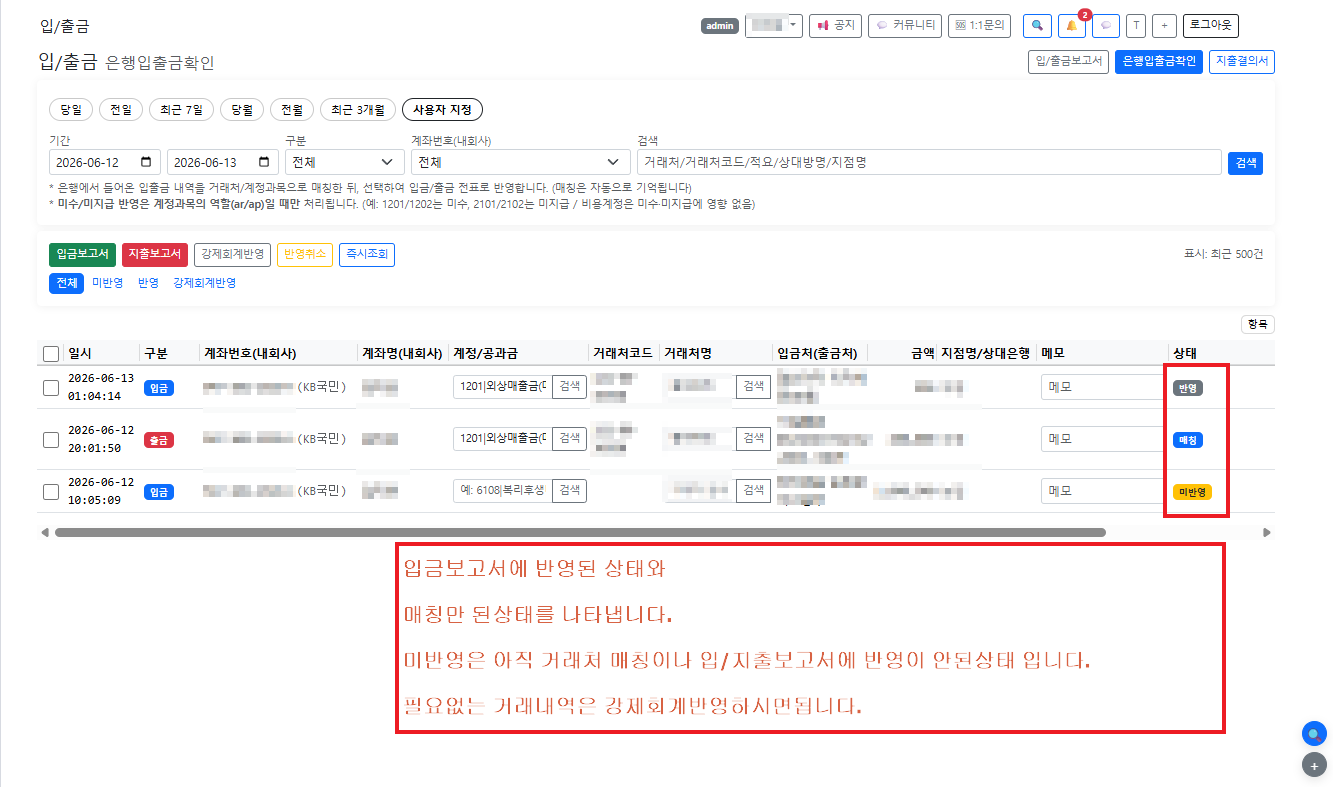
Task: Click the 상태 column header
Action: (1185, 353)
